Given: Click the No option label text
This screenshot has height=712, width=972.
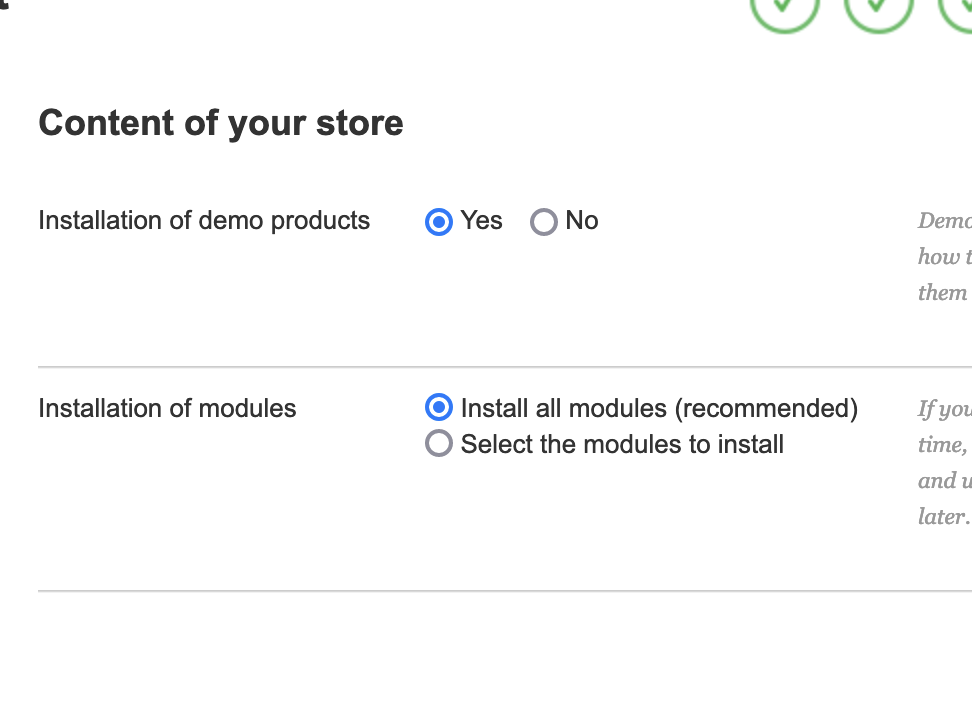Looking at the screenshot, I should click(582, 221).
